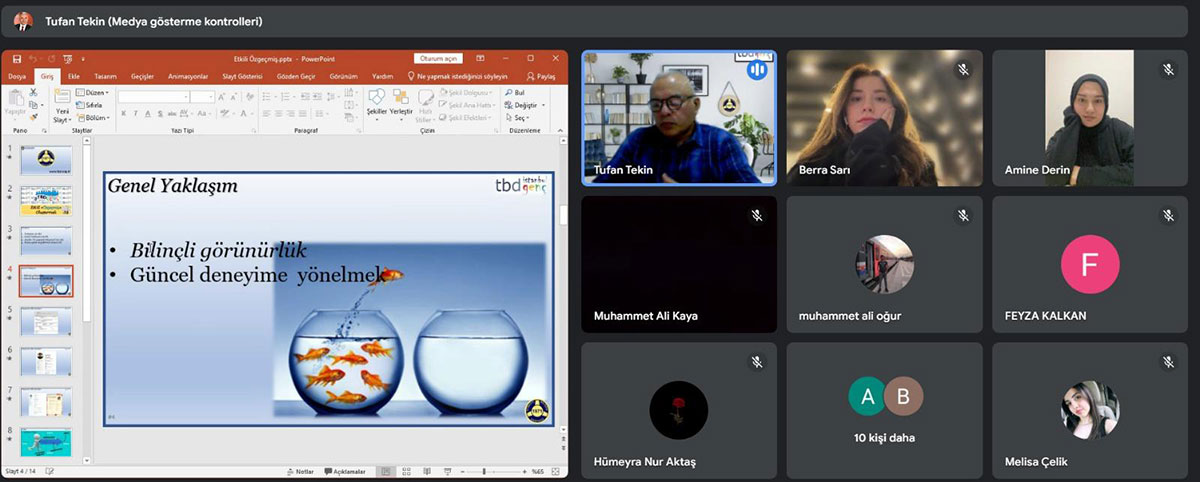Click the cut scissors icon in Pano group
Image resolution: width=1200 pixels, height=482 pixels.
[x=33, y=93]
